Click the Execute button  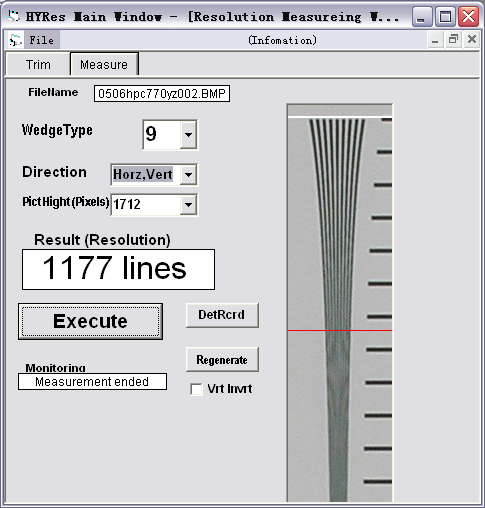tap(90, 321)
